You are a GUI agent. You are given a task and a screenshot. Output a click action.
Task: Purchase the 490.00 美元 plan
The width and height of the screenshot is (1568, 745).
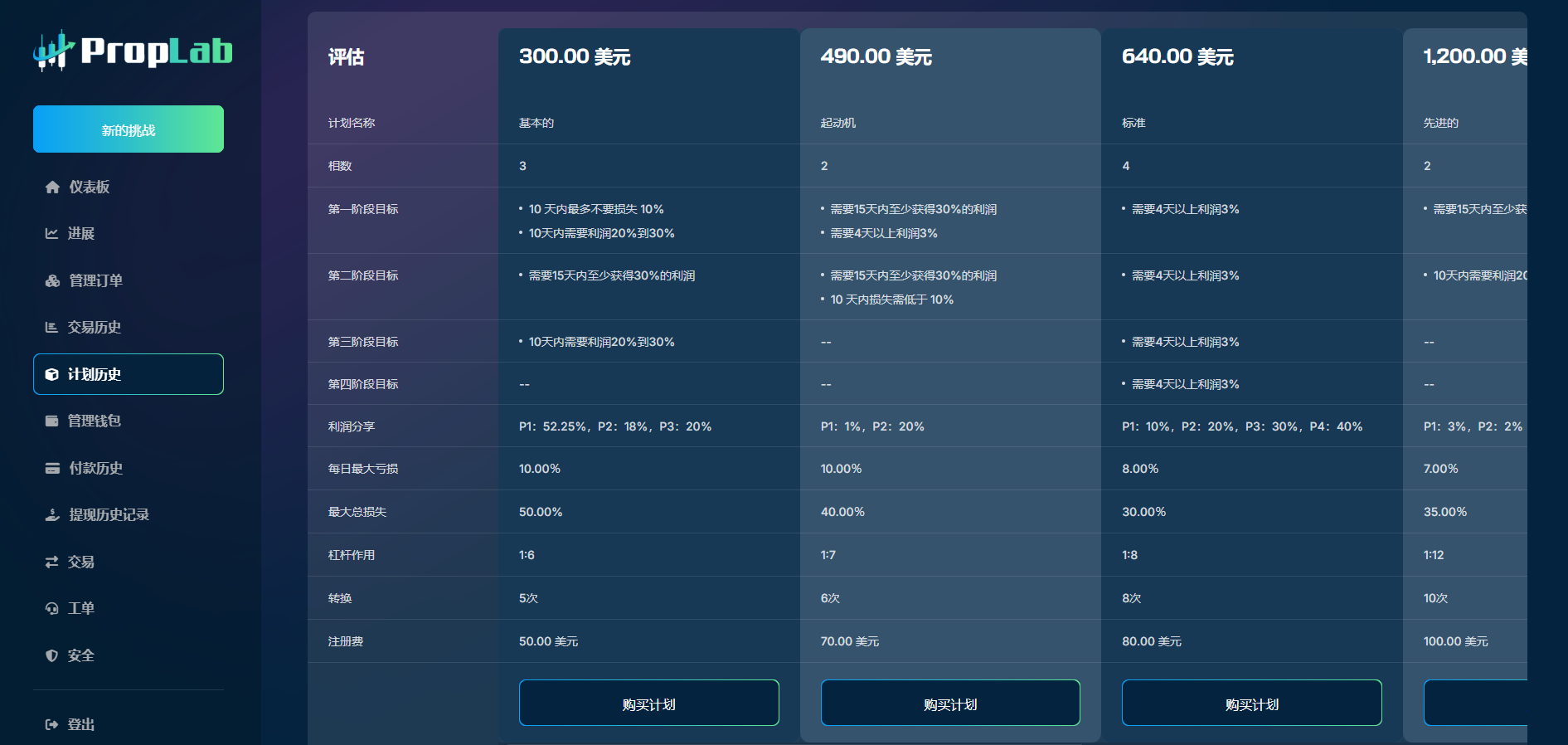click(950, 704)
